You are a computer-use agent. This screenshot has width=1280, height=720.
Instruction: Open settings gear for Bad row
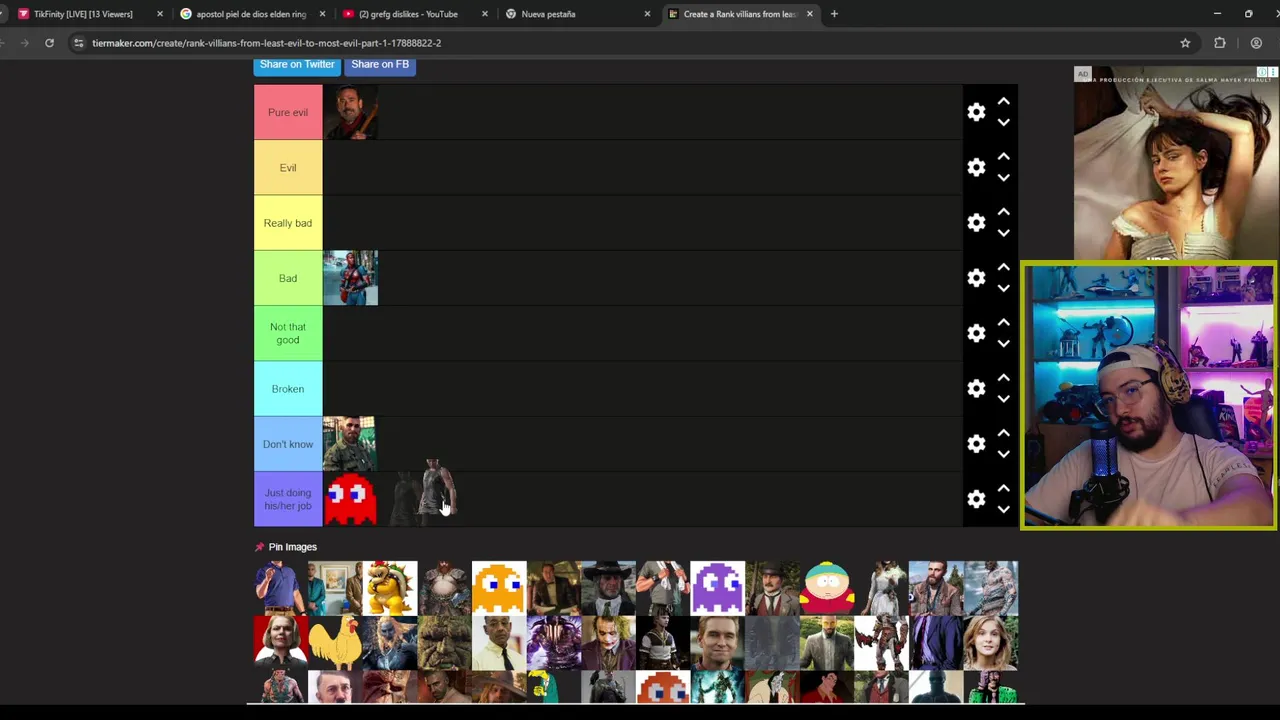click(x=976, y=278)
